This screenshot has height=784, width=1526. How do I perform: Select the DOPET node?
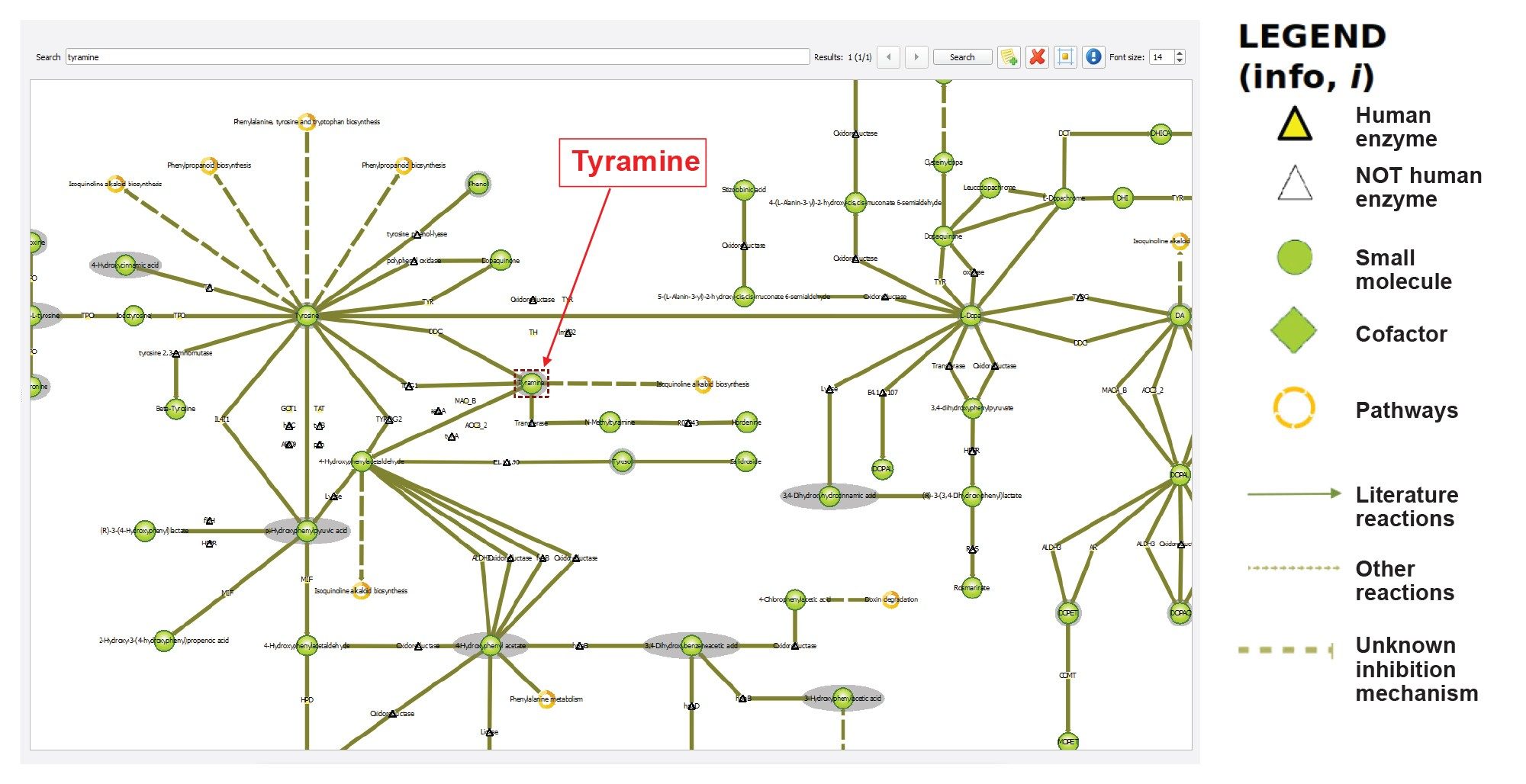click(x=1067, y=613)
